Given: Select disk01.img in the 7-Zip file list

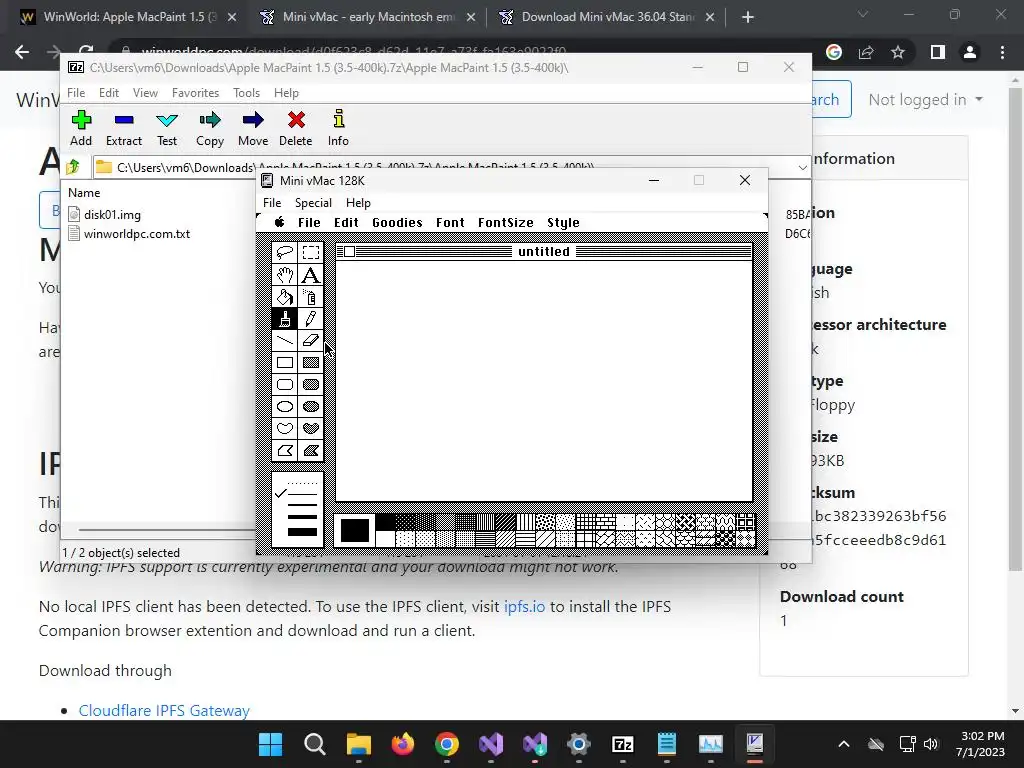Looking at the screenshot, I should tap(112, 214).
